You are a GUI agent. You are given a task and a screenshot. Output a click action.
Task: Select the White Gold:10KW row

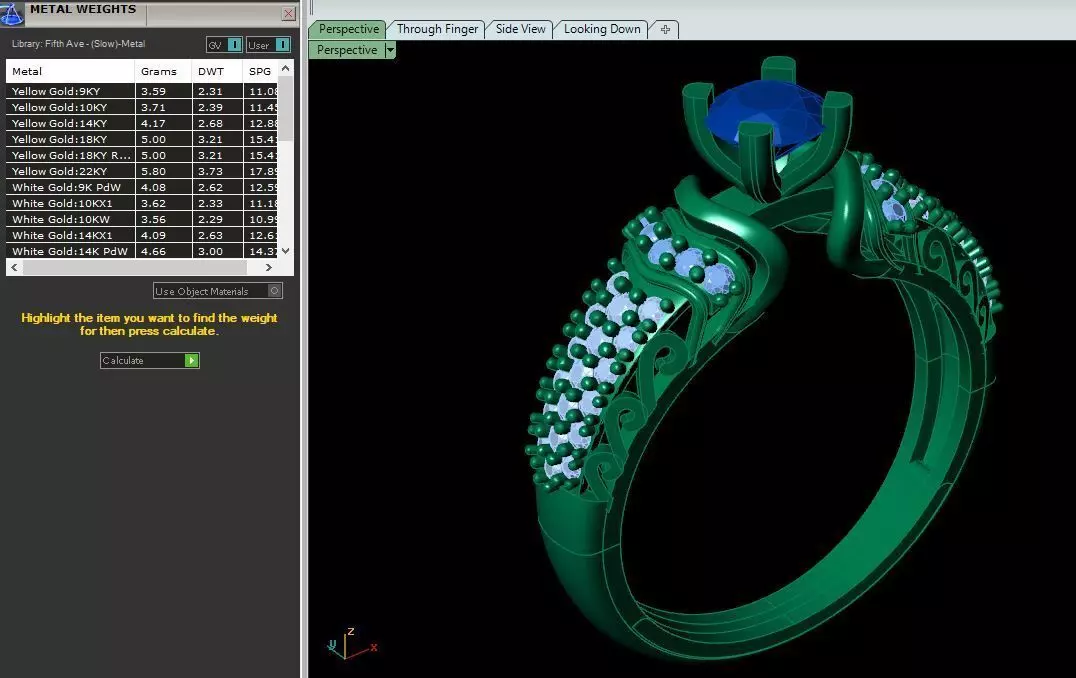click(142, 220)
